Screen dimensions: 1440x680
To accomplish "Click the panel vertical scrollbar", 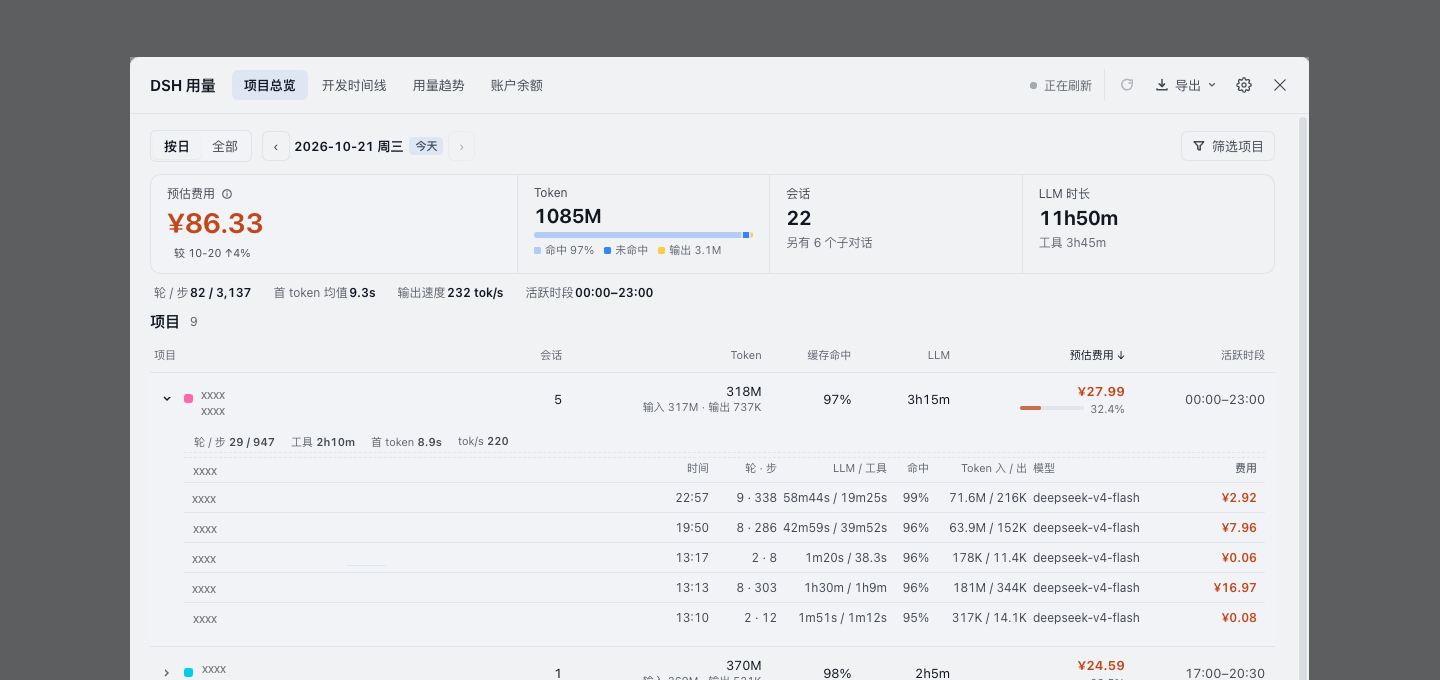I will pos(1303,398).
